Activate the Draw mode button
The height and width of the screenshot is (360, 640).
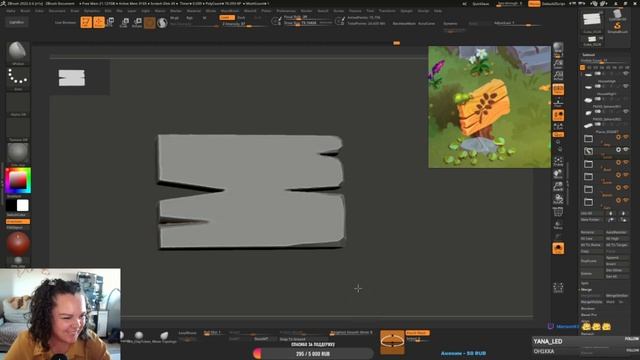click(x=99, y=22)
